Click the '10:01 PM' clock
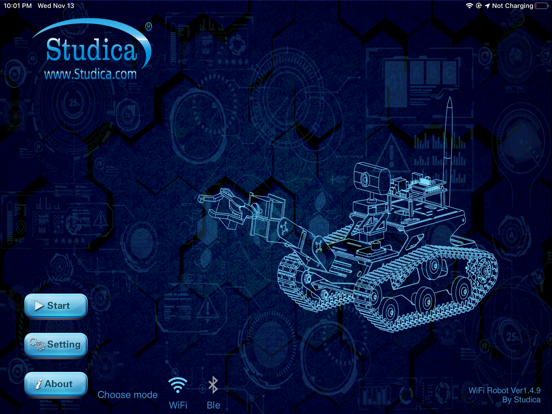 [x=18, y=6]
